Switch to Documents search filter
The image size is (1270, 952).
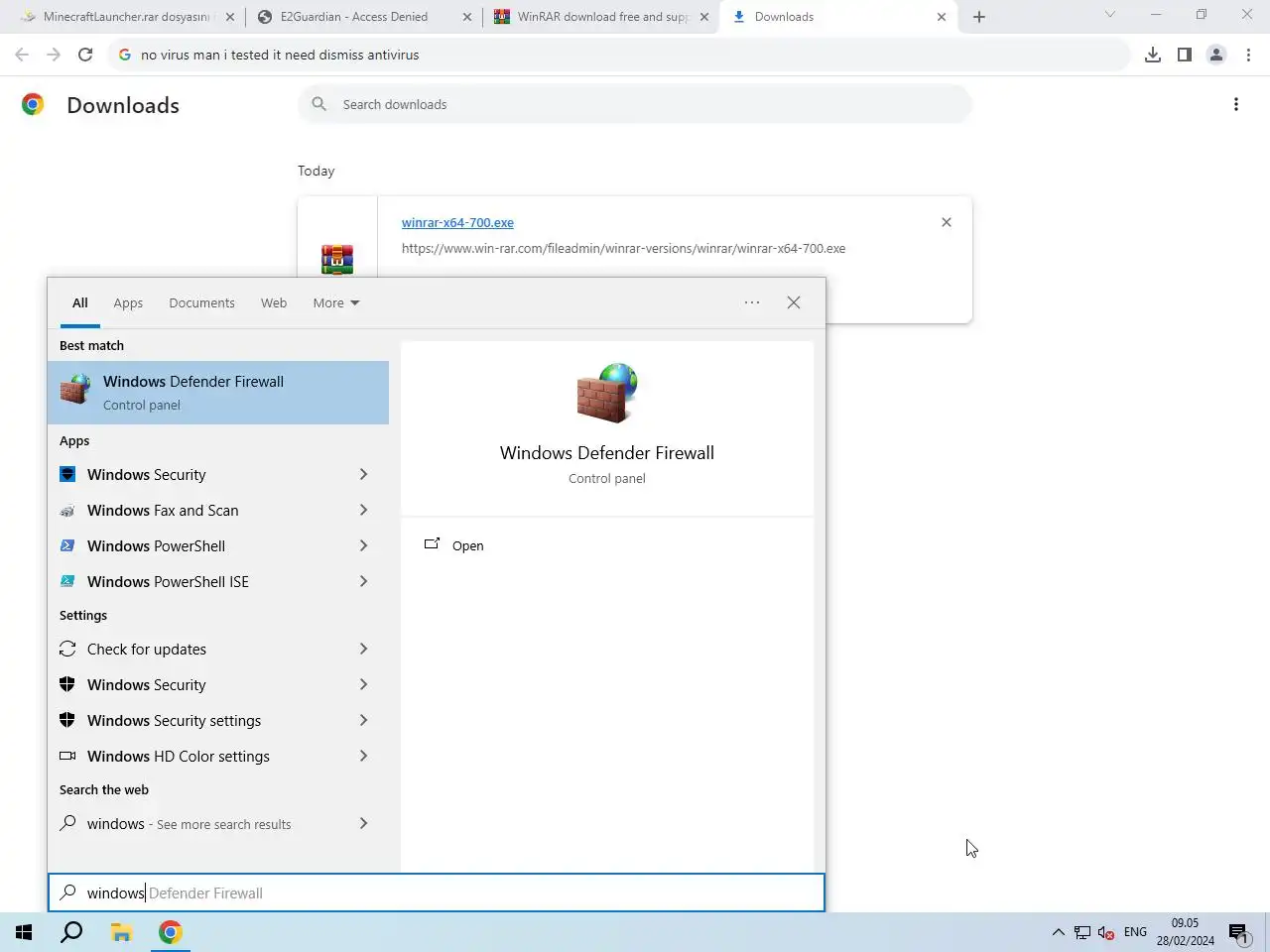click(x=201, y=303)
